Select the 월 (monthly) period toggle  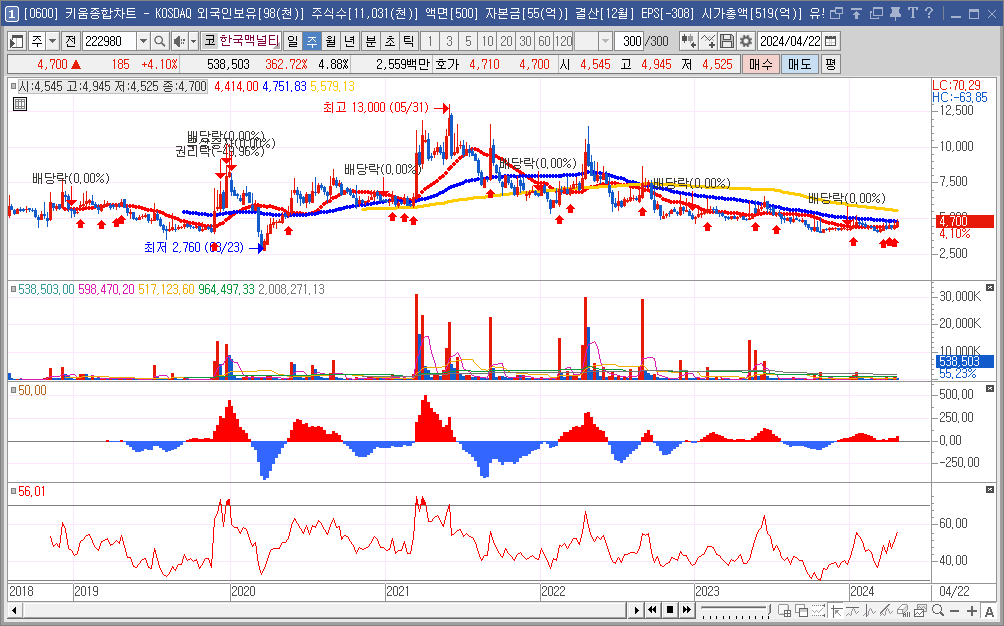coord(330,42)
